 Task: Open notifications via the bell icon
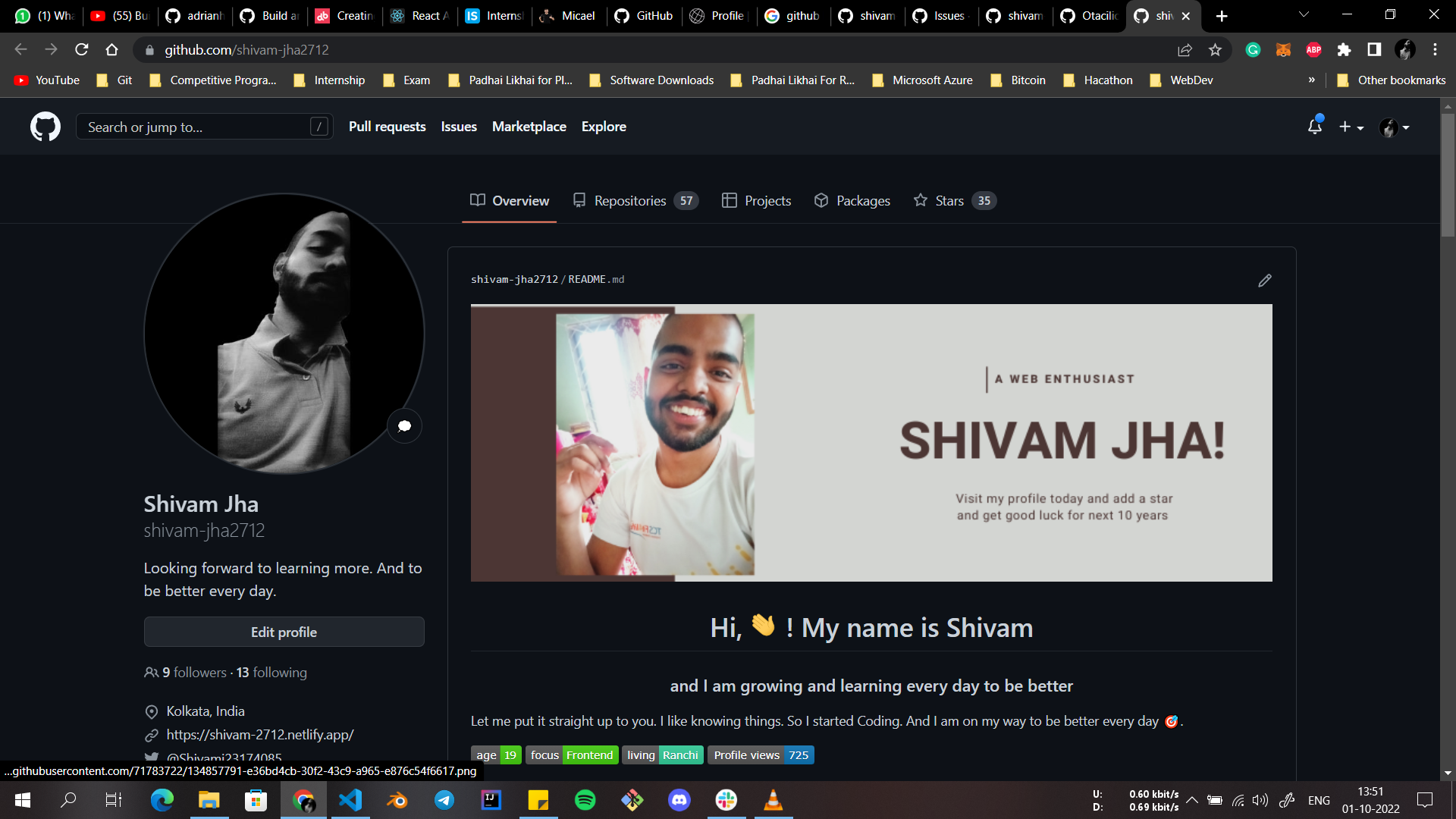[1314, 127]
